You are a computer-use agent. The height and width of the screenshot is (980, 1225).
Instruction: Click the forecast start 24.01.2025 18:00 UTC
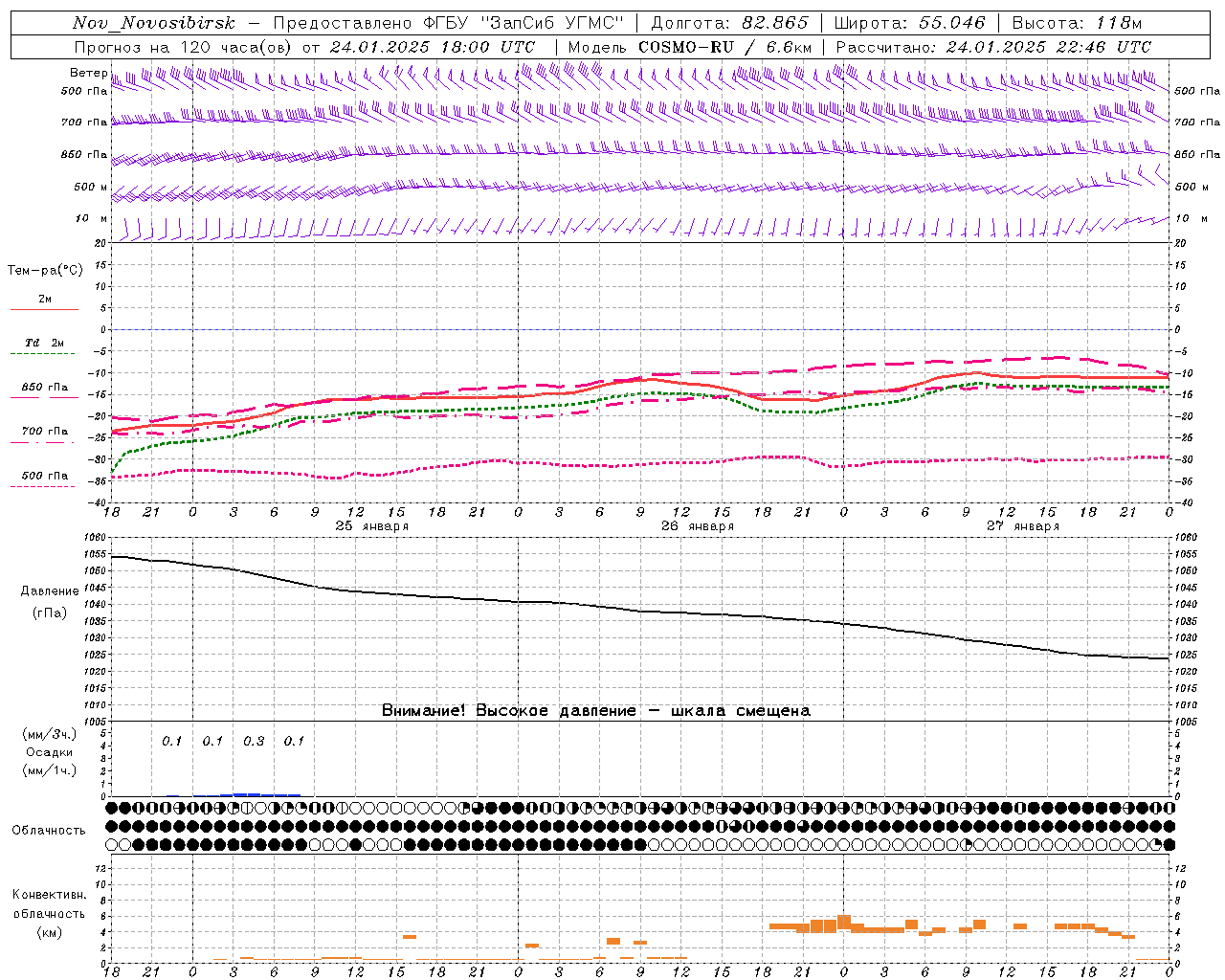433,47
